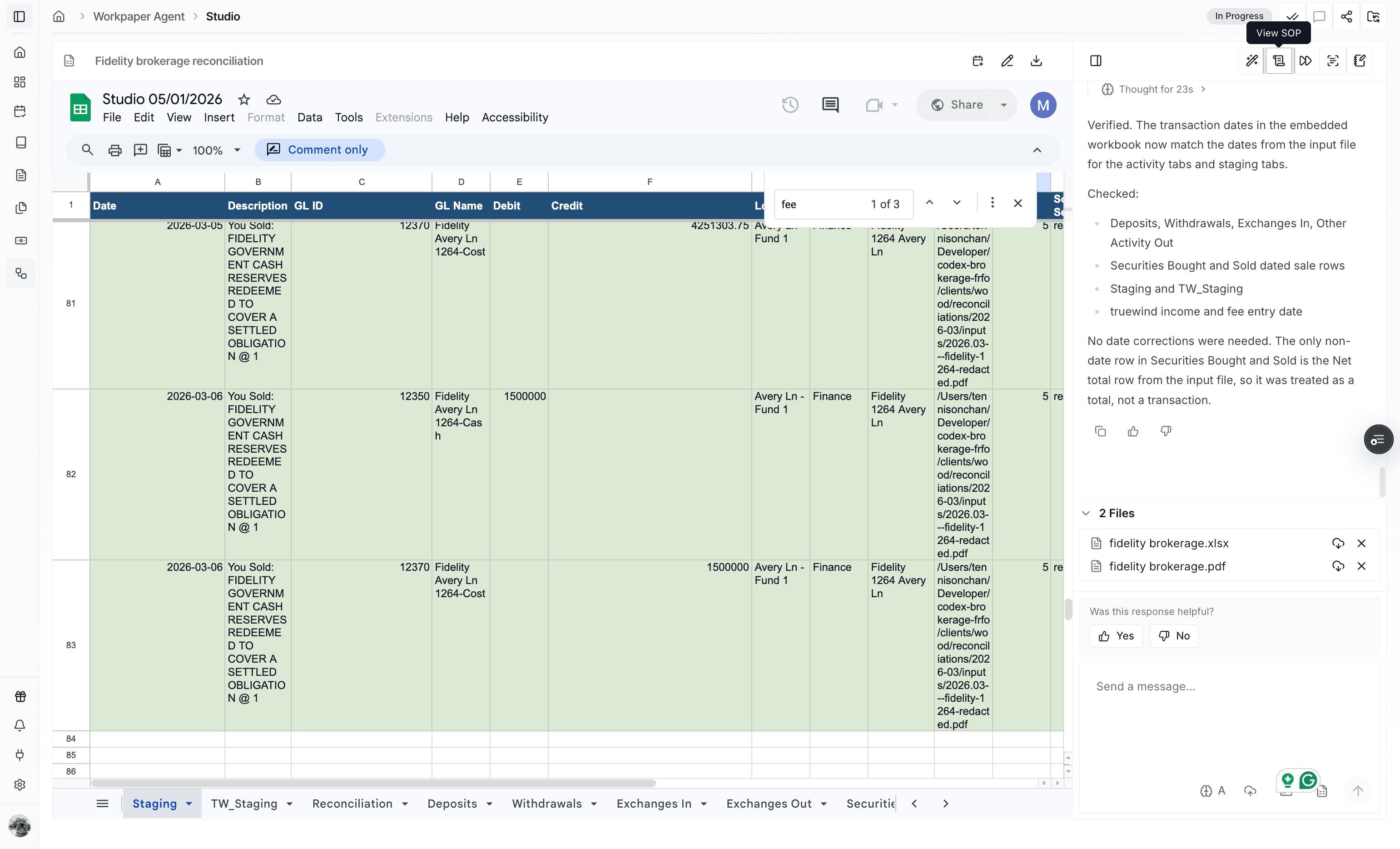The image size is (1400, 849).
Task: Click No for response helpful
Action: click(x=1174, y=636)
